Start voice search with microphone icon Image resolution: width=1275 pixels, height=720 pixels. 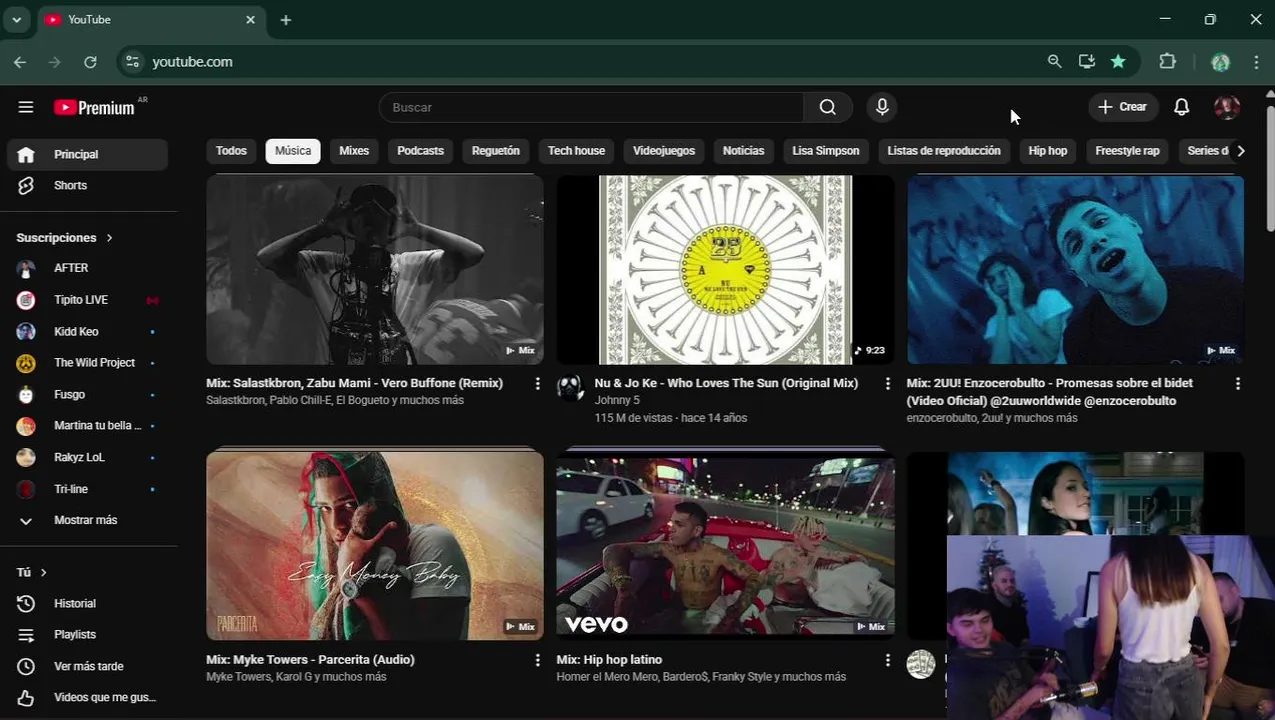(x=882, y=107)
